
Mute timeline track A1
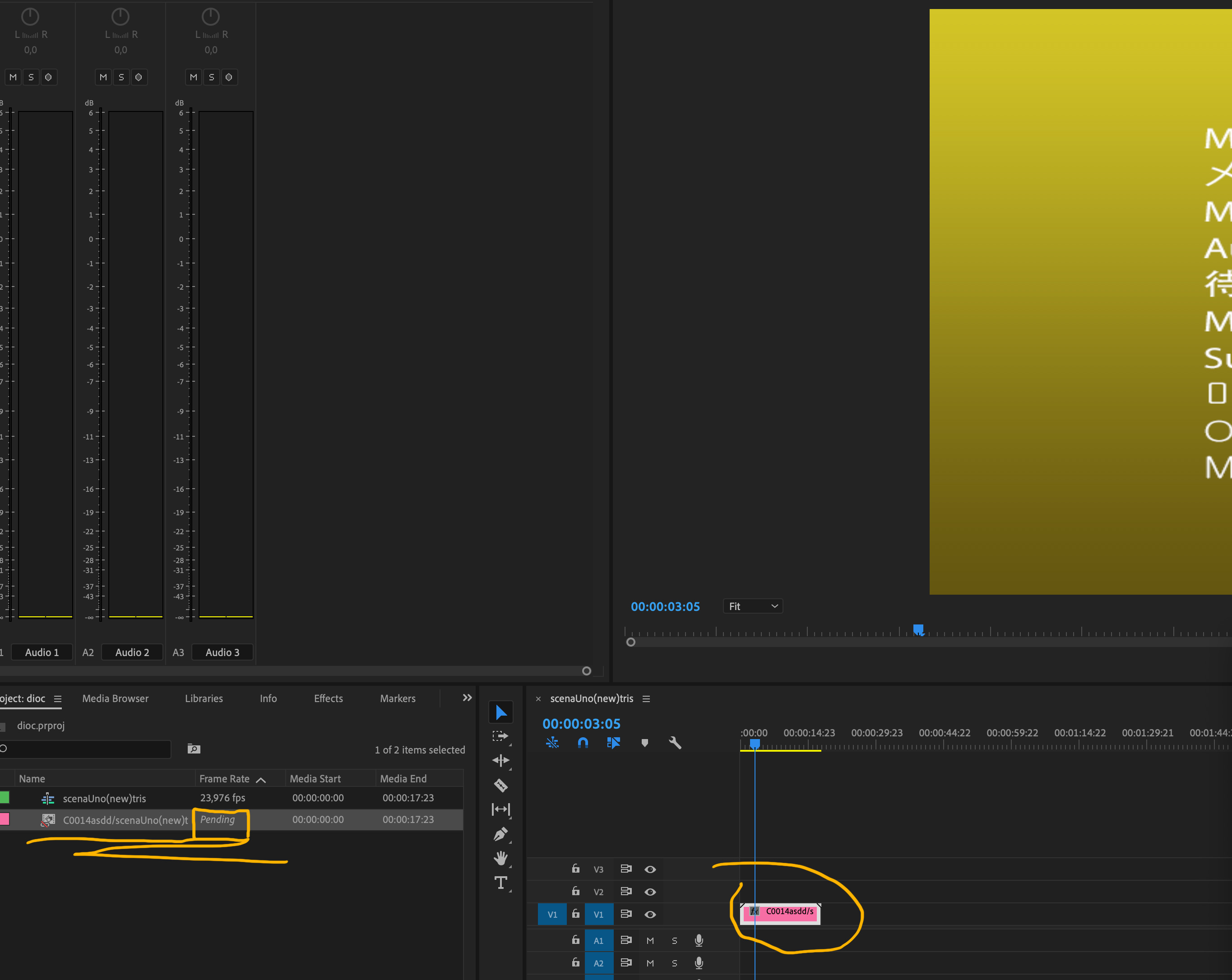click(650, 941)
